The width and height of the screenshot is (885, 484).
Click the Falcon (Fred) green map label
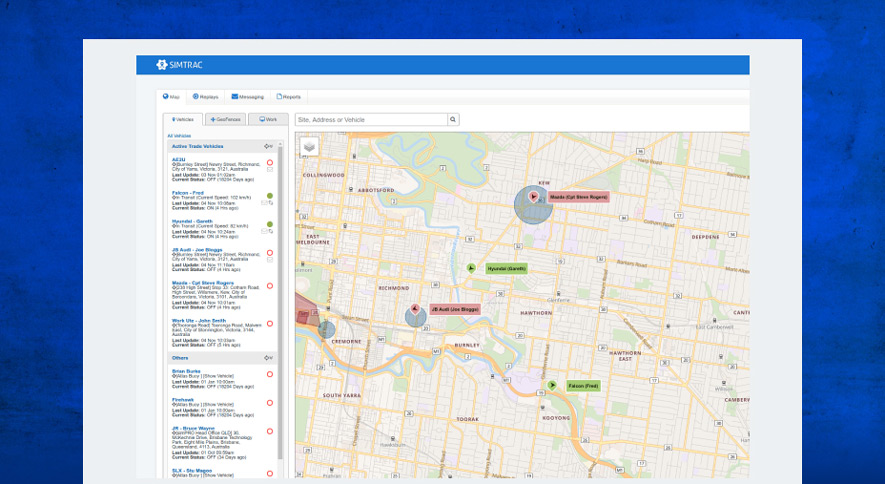pos(584,386)
